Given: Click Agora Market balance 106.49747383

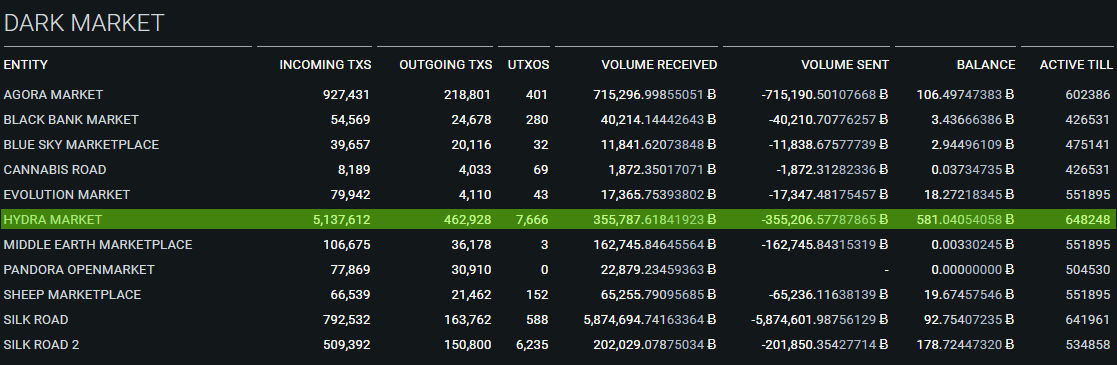Looking at the screenshot, I should tap(965, 95).
